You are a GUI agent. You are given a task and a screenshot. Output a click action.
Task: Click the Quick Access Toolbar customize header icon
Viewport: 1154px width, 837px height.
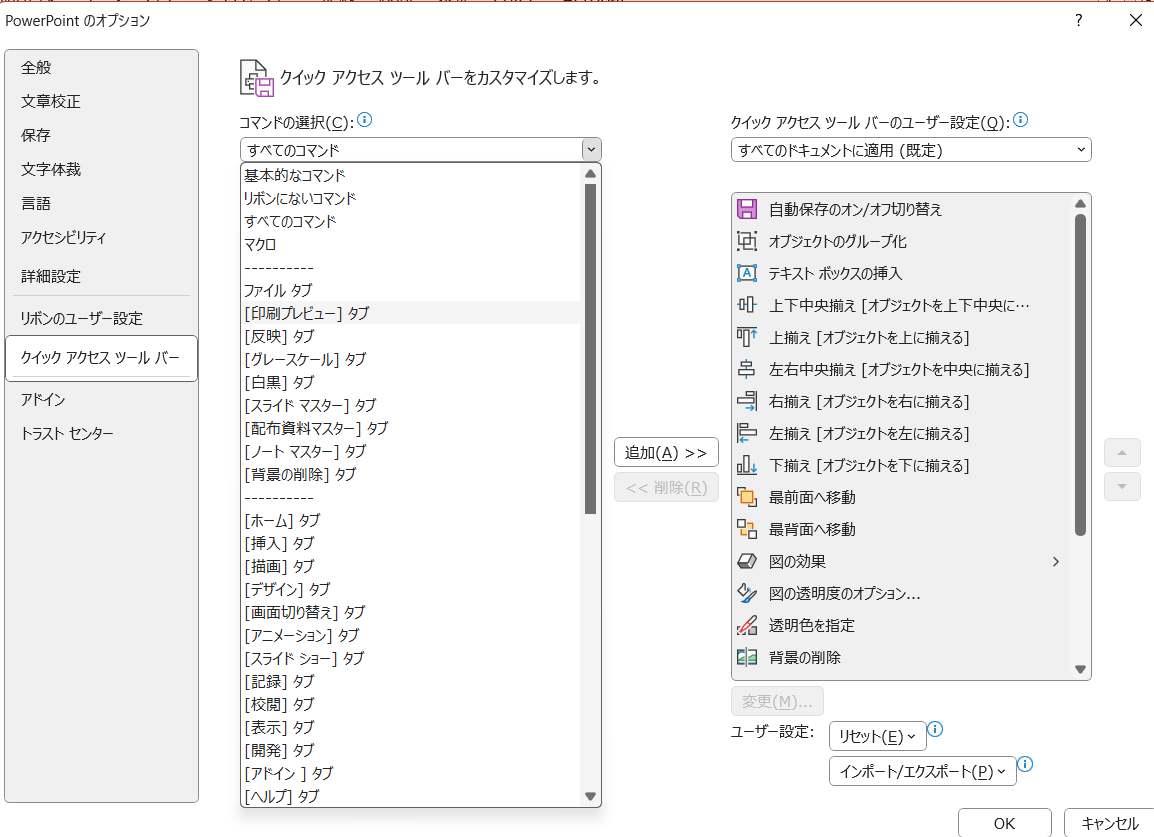coord(256,78)
